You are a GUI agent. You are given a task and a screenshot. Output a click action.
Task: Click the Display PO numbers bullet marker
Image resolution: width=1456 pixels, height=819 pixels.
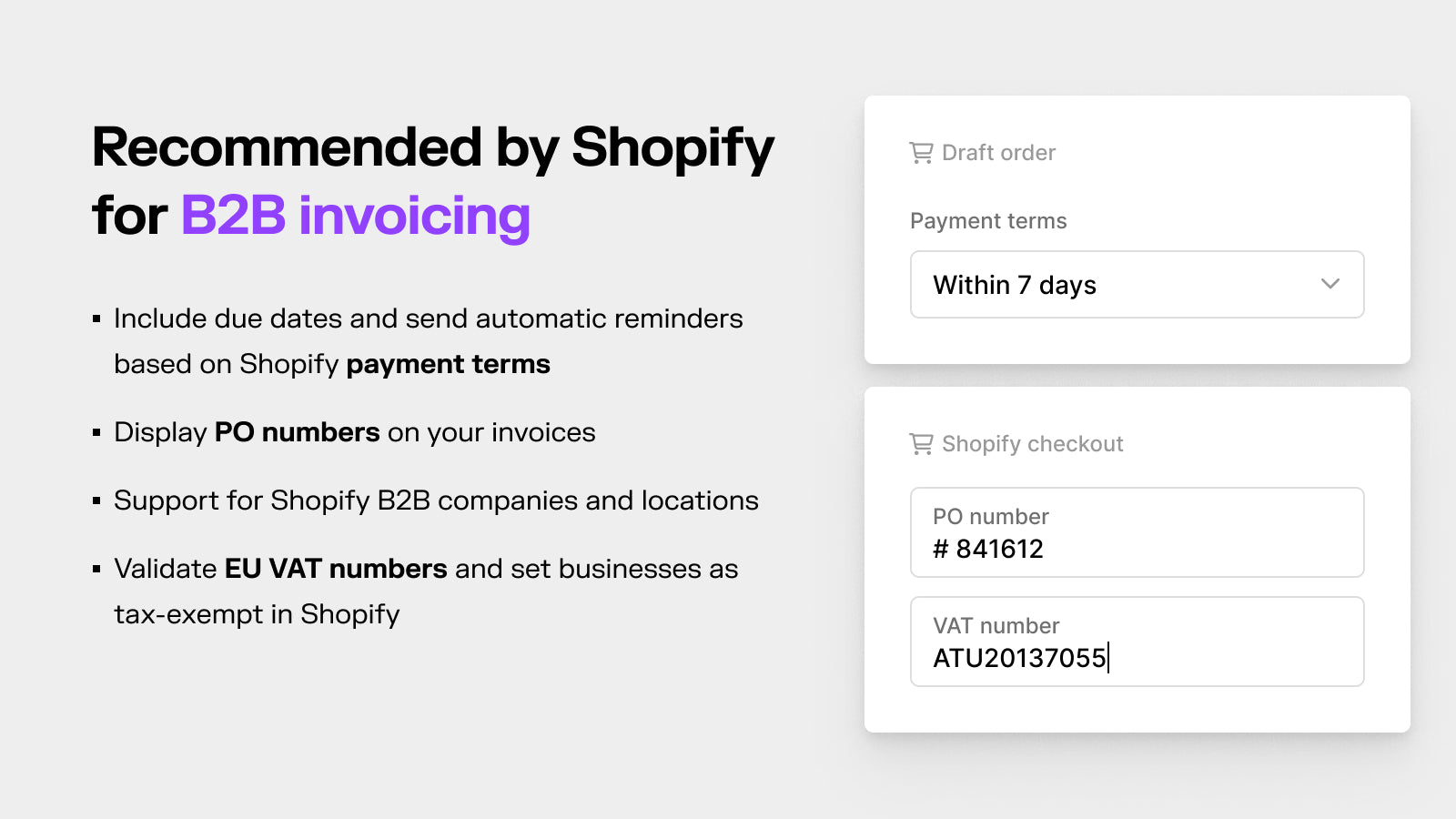pos(96,433)
